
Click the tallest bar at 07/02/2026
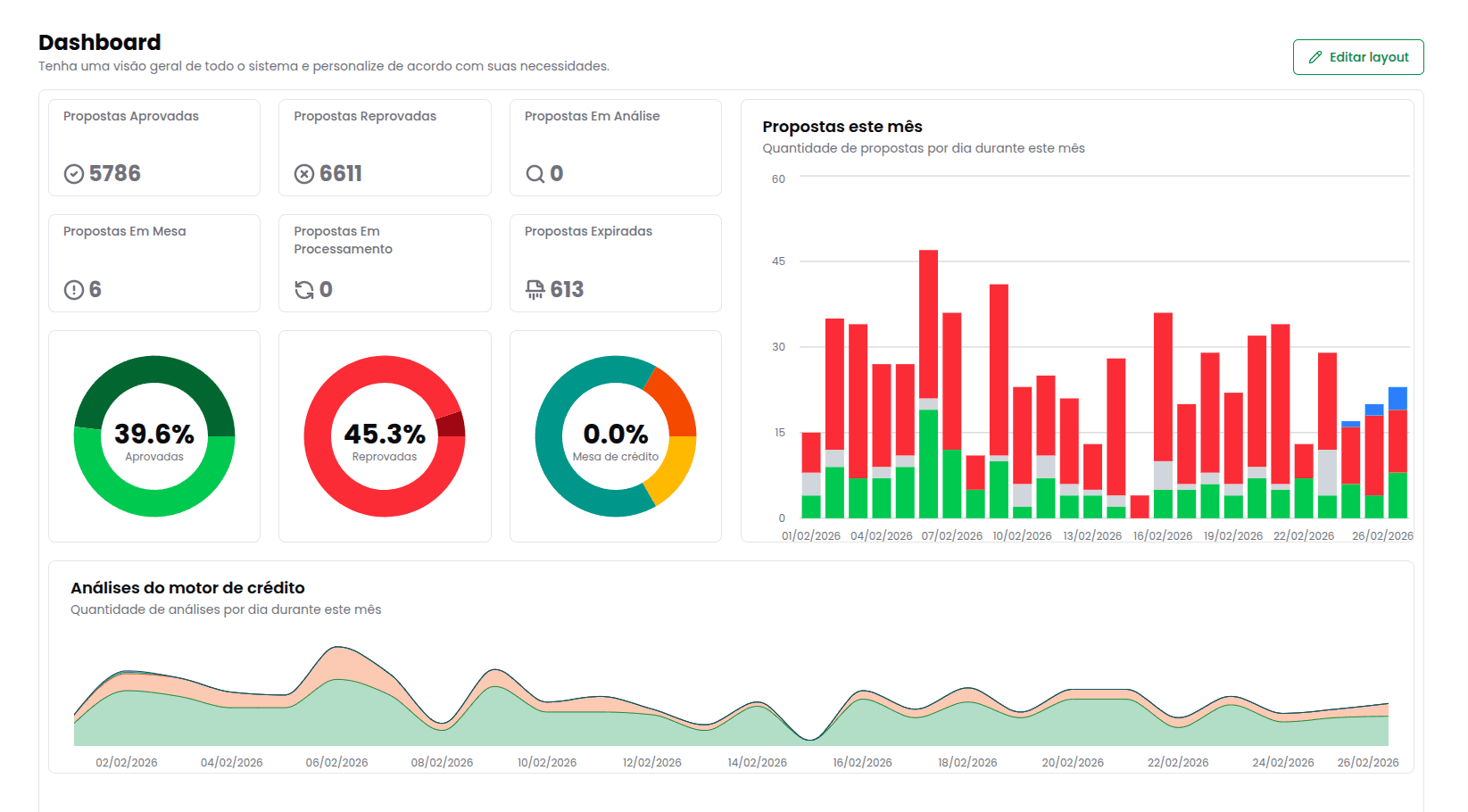pyautogui.click(x=928, y=321)
